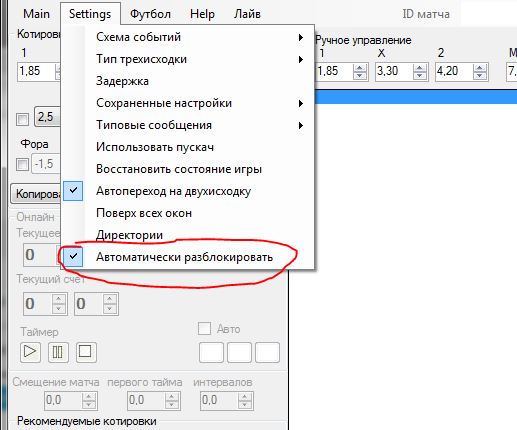Click first empty button under Авто
The image size is (517, 430).
(x=211, y=352)
